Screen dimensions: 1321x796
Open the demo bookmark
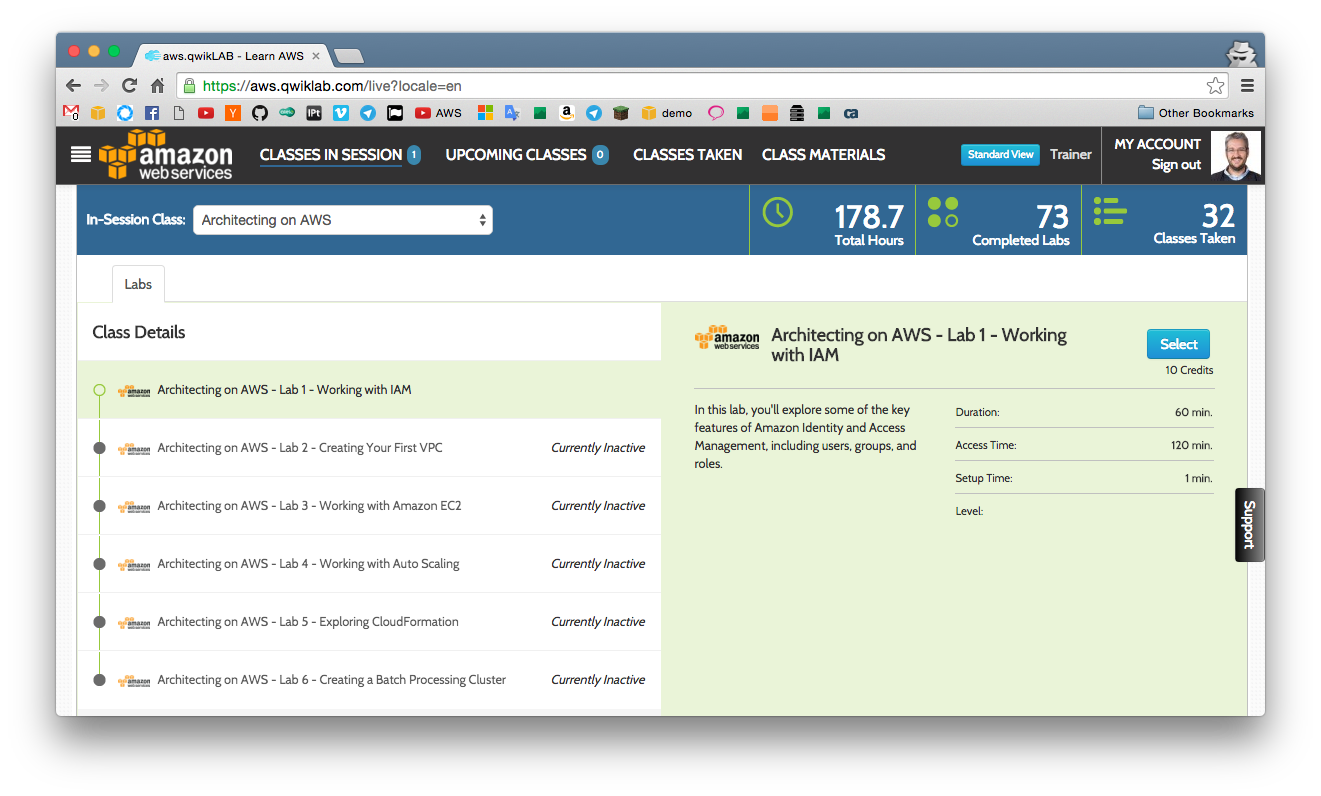pyautogui.click(x=667, y=113)
